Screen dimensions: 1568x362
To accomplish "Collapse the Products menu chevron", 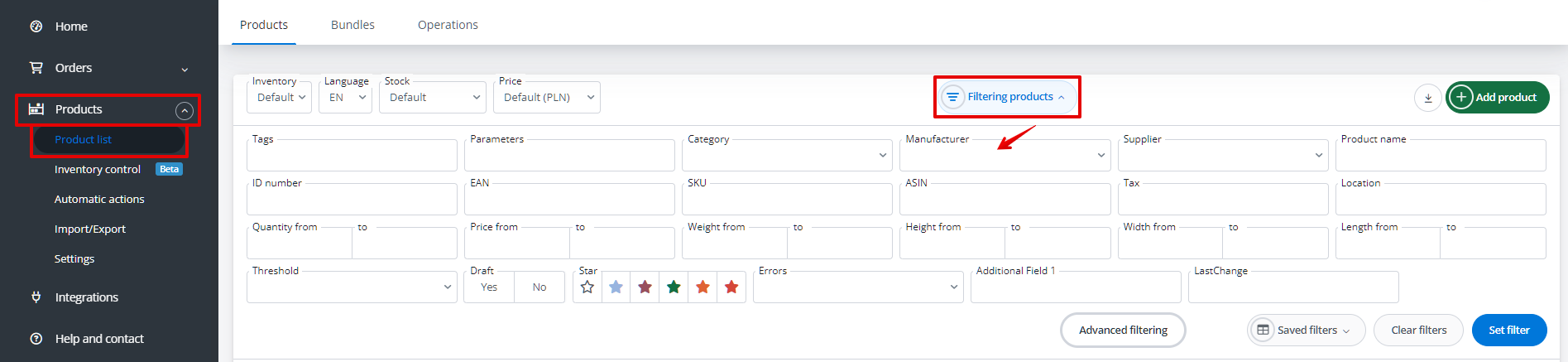I will tap(185, 110).
